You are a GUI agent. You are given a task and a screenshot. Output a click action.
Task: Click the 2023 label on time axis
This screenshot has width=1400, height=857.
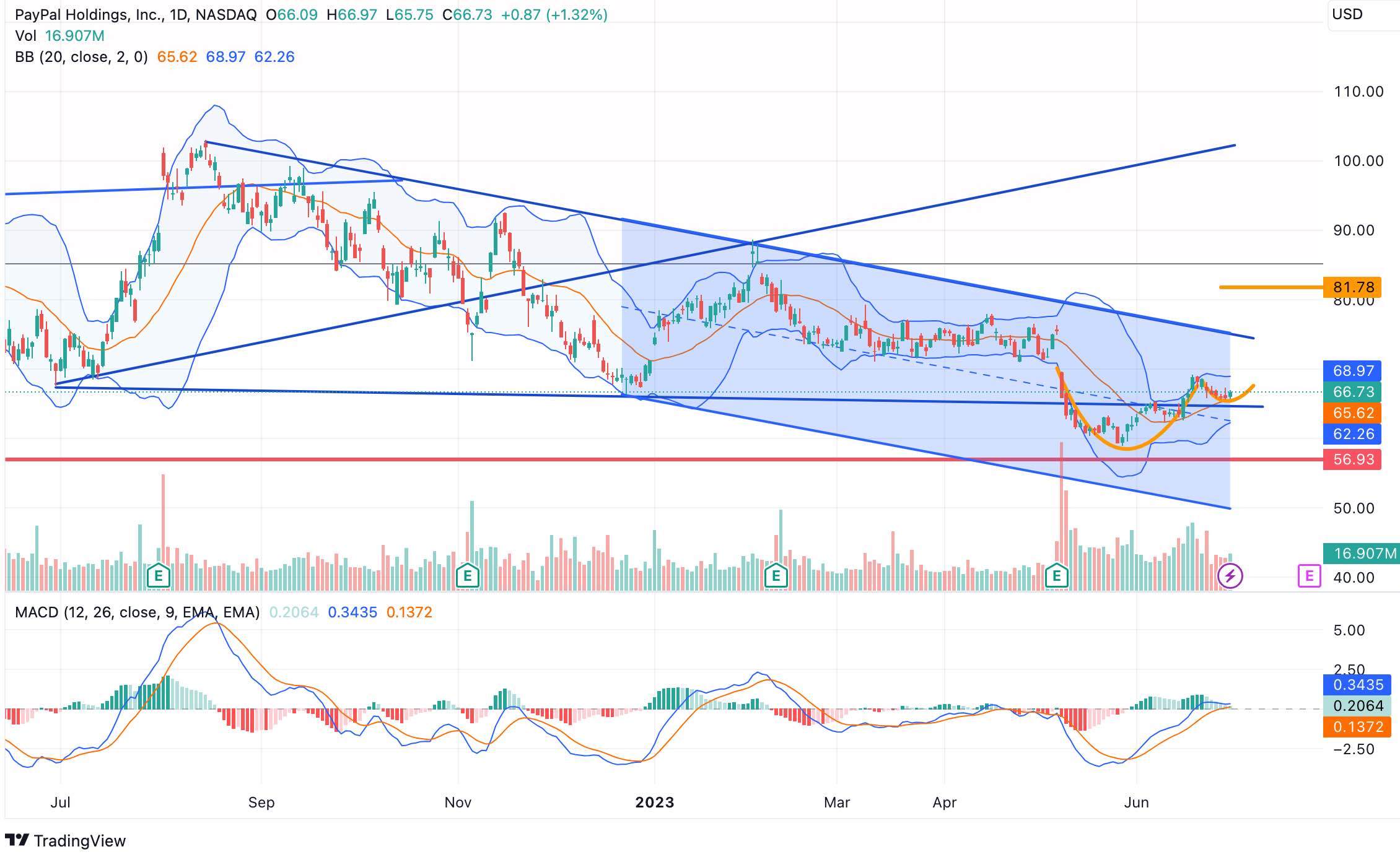click(654, 803)
